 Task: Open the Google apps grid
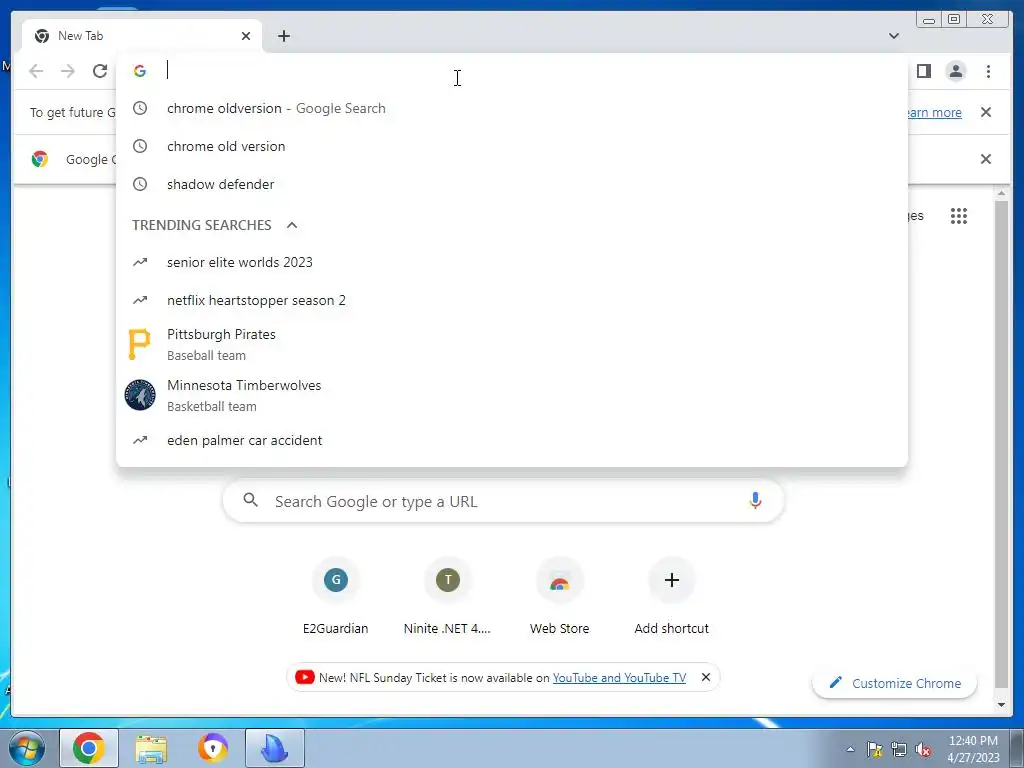point(958,216)
